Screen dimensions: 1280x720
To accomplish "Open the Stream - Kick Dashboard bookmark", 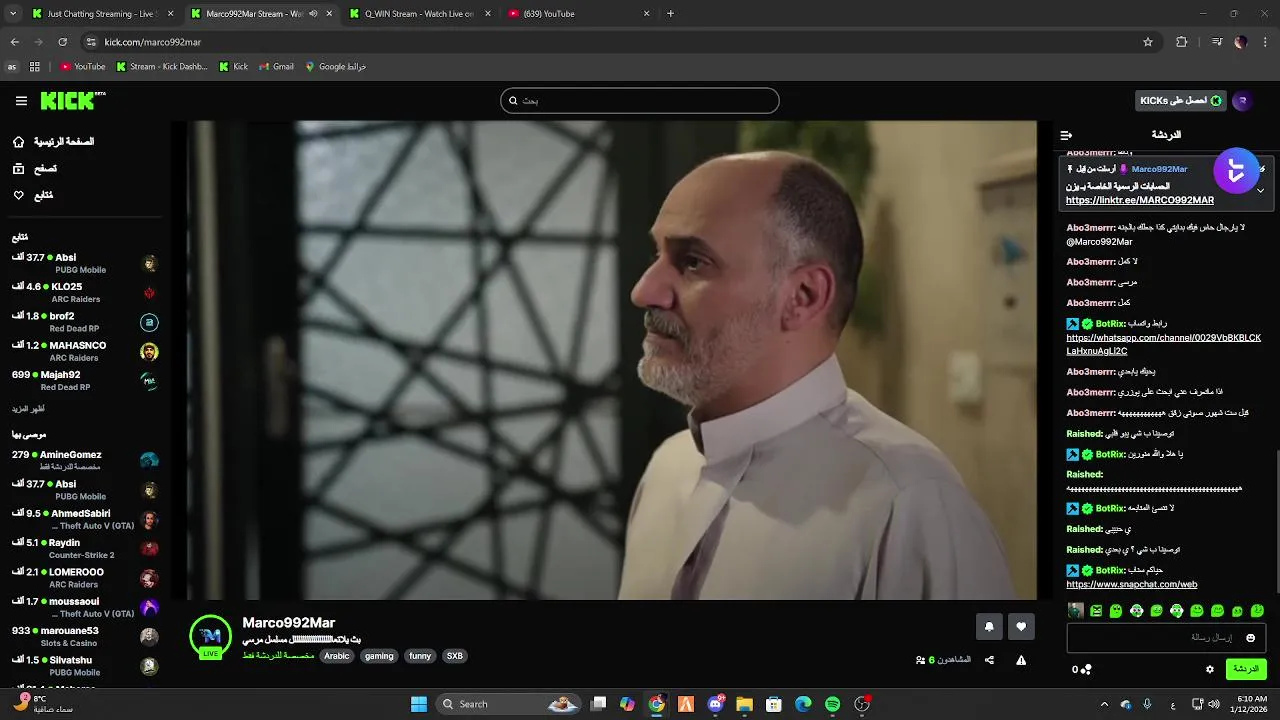I will [x=161, y=67].
